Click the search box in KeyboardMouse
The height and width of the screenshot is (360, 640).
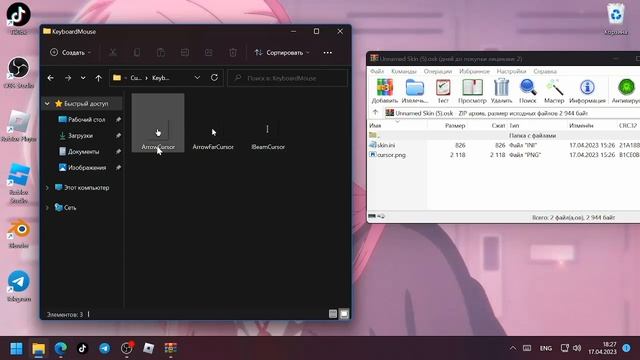(x=287, y=78)
